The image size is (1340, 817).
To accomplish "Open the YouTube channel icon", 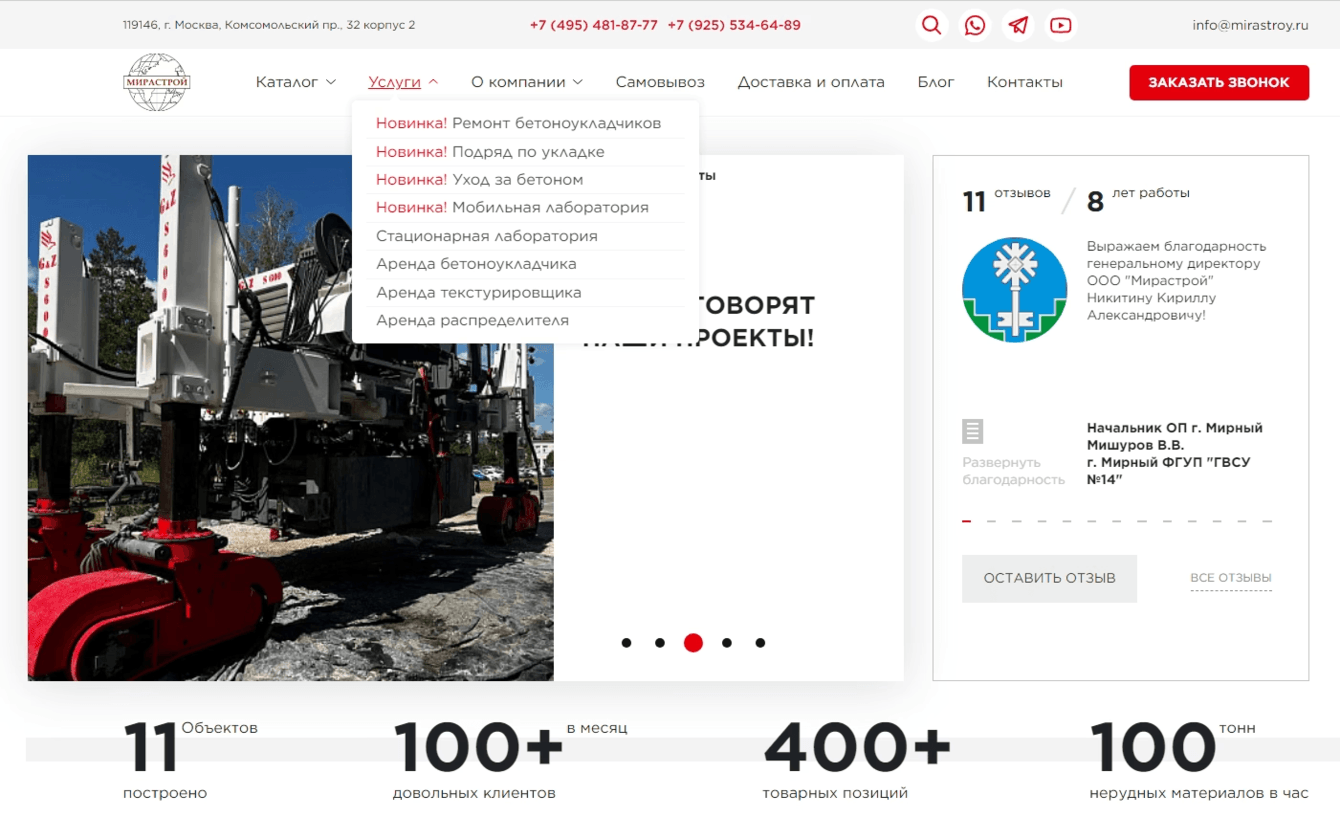I will click(x=1061, y=25).
